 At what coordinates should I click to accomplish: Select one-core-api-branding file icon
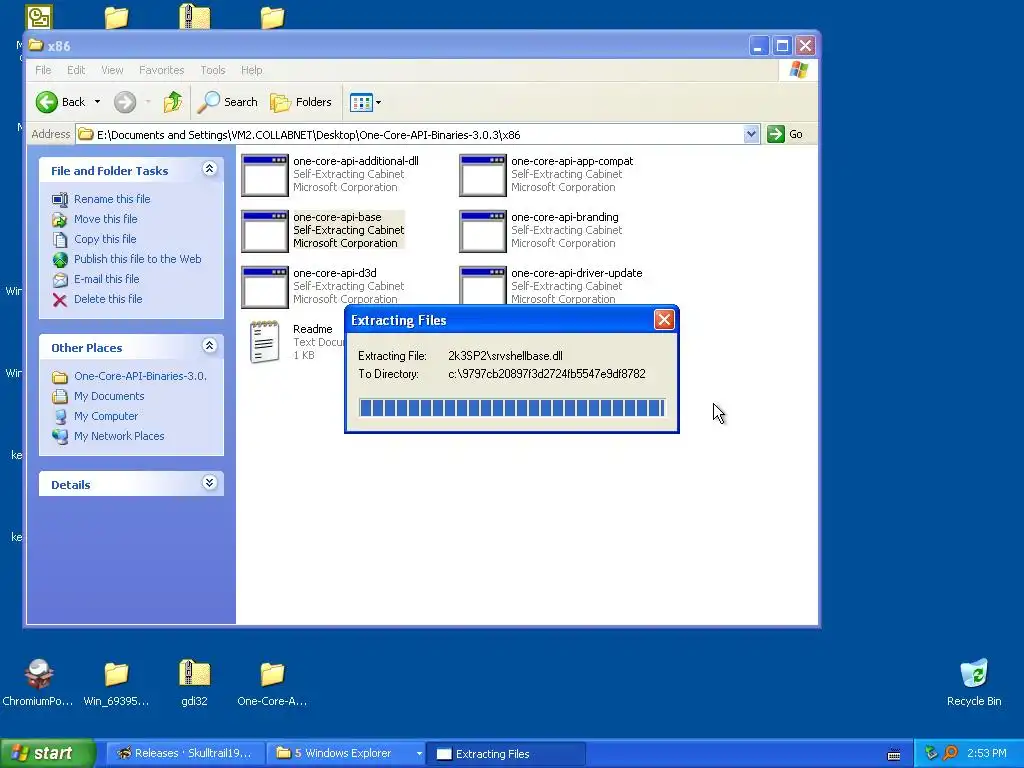click(x=483, y=231)
